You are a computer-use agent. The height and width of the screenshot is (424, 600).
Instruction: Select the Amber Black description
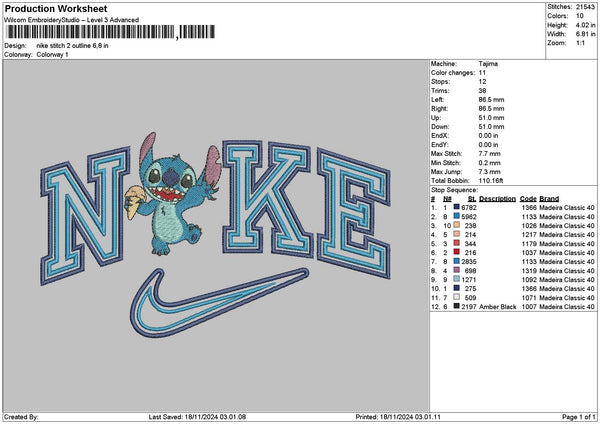pos(497,307)
